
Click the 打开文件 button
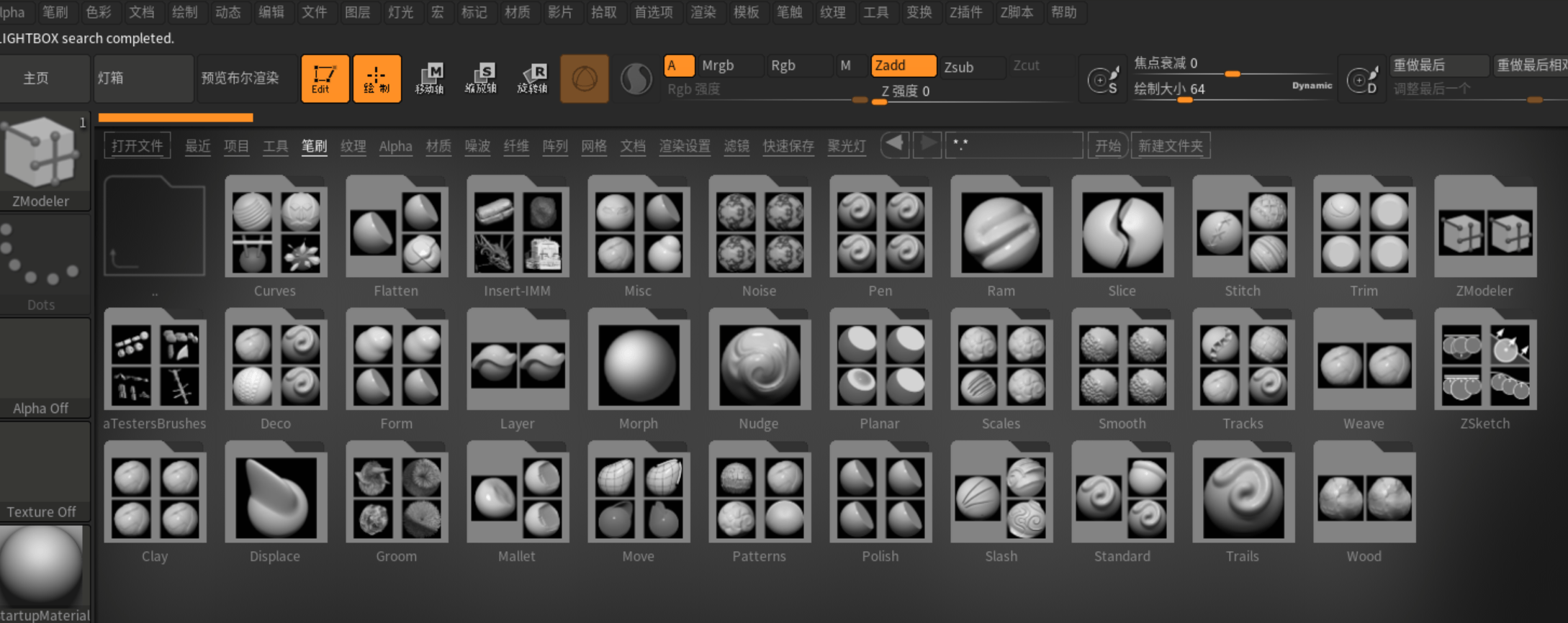click(137, 145)
